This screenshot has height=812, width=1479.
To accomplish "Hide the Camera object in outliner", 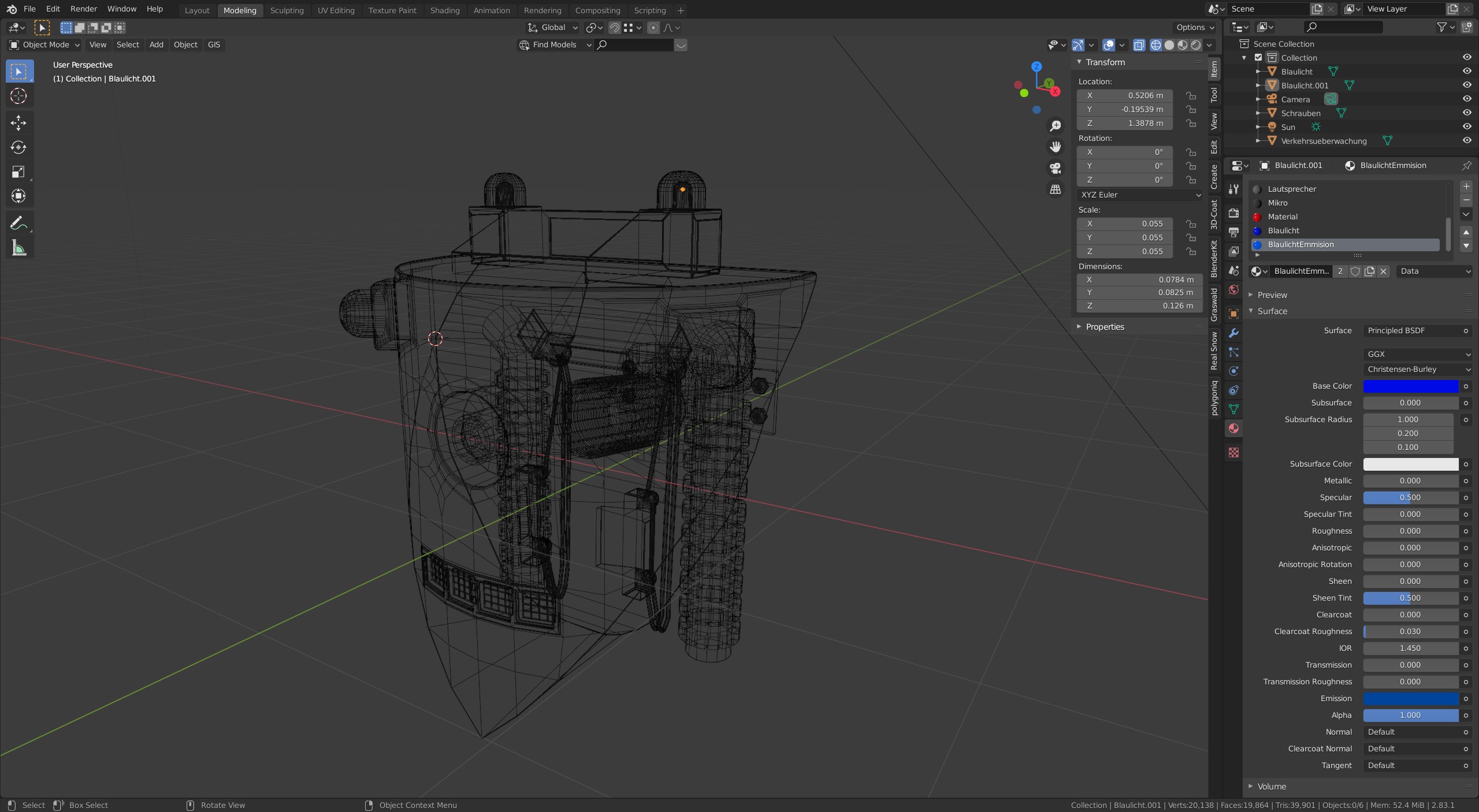I will click(1466, 99).
